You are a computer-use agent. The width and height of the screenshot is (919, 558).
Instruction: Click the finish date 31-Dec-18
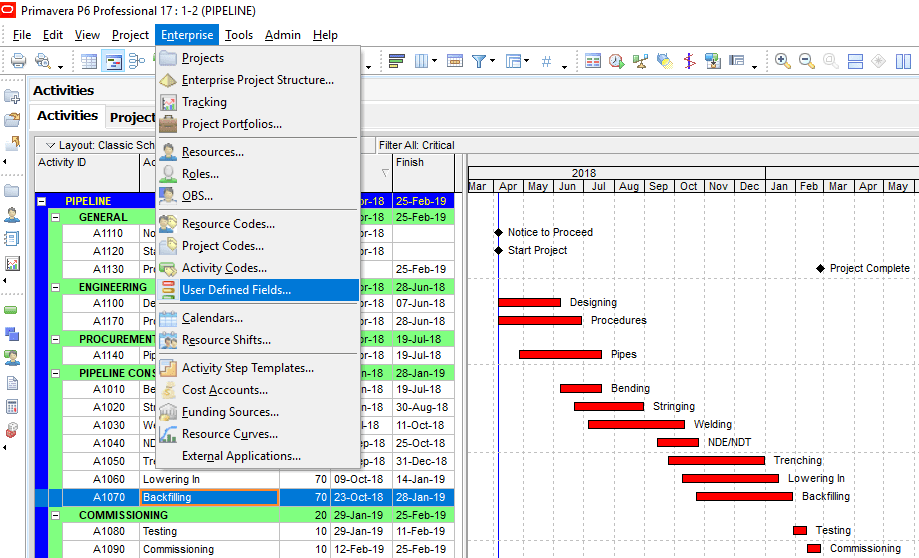click(x=422, y=461)
